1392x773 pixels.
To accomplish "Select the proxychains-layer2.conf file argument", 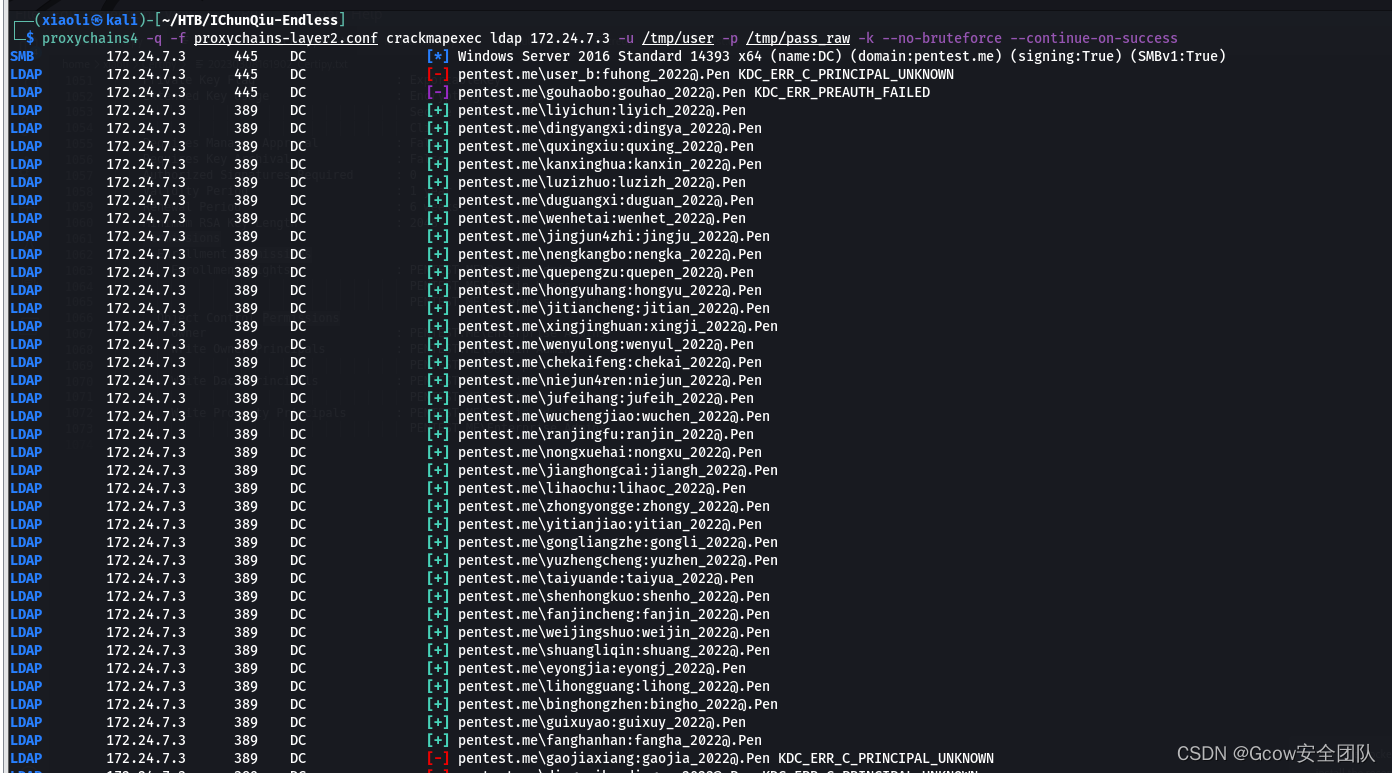I will coord(286,38).
